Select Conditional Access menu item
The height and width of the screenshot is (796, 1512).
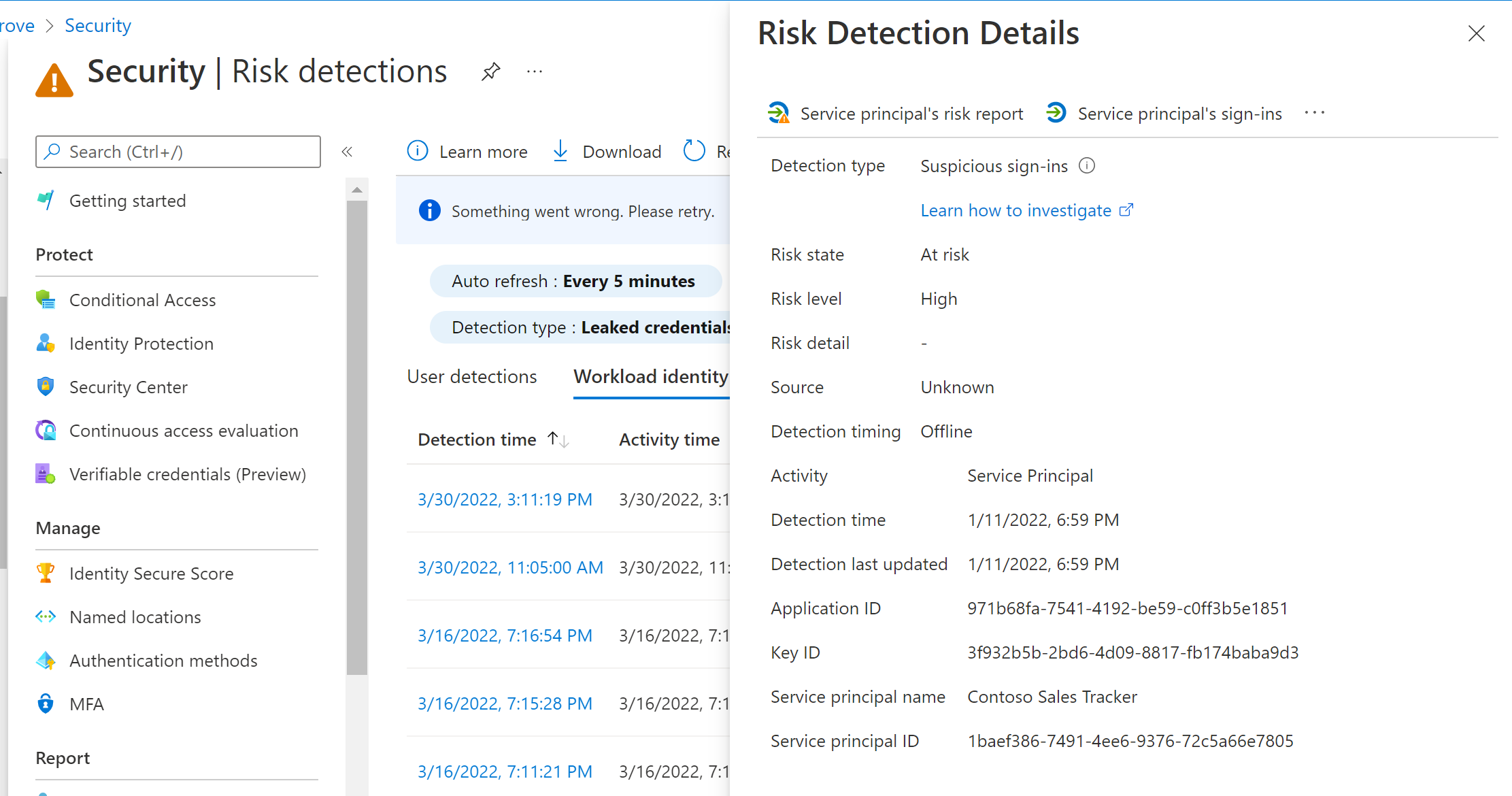[143, 300]
